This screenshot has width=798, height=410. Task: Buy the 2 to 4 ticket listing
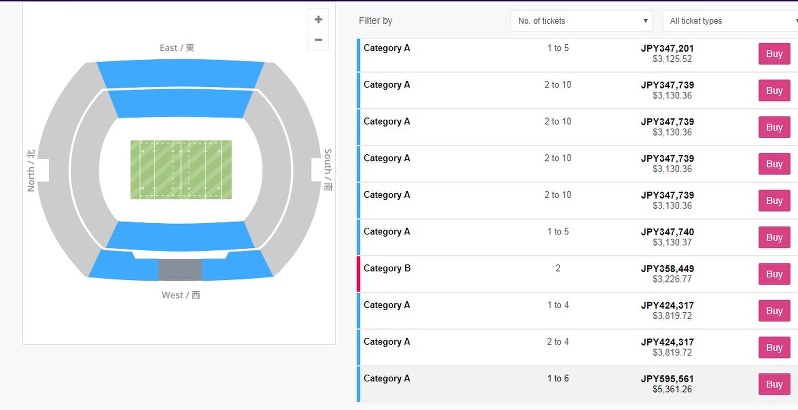pyautogui.click(x=774, y=347)
